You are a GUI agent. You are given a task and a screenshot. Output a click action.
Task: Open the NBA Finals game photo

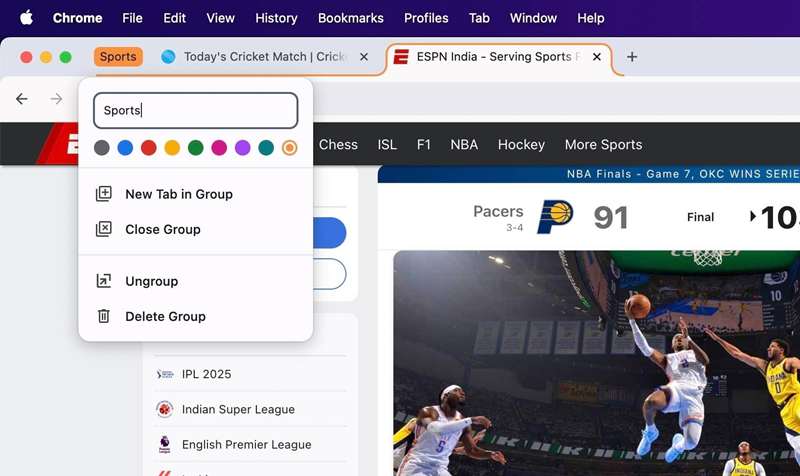(x=596, y=363)
